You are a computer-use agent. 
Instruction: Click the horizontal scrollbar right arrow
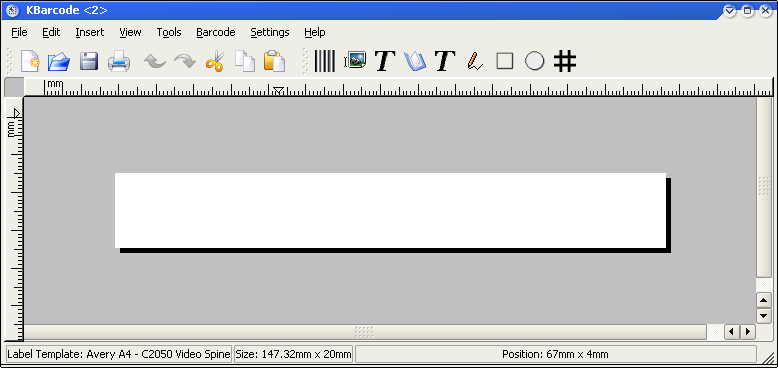pos(748,331)
